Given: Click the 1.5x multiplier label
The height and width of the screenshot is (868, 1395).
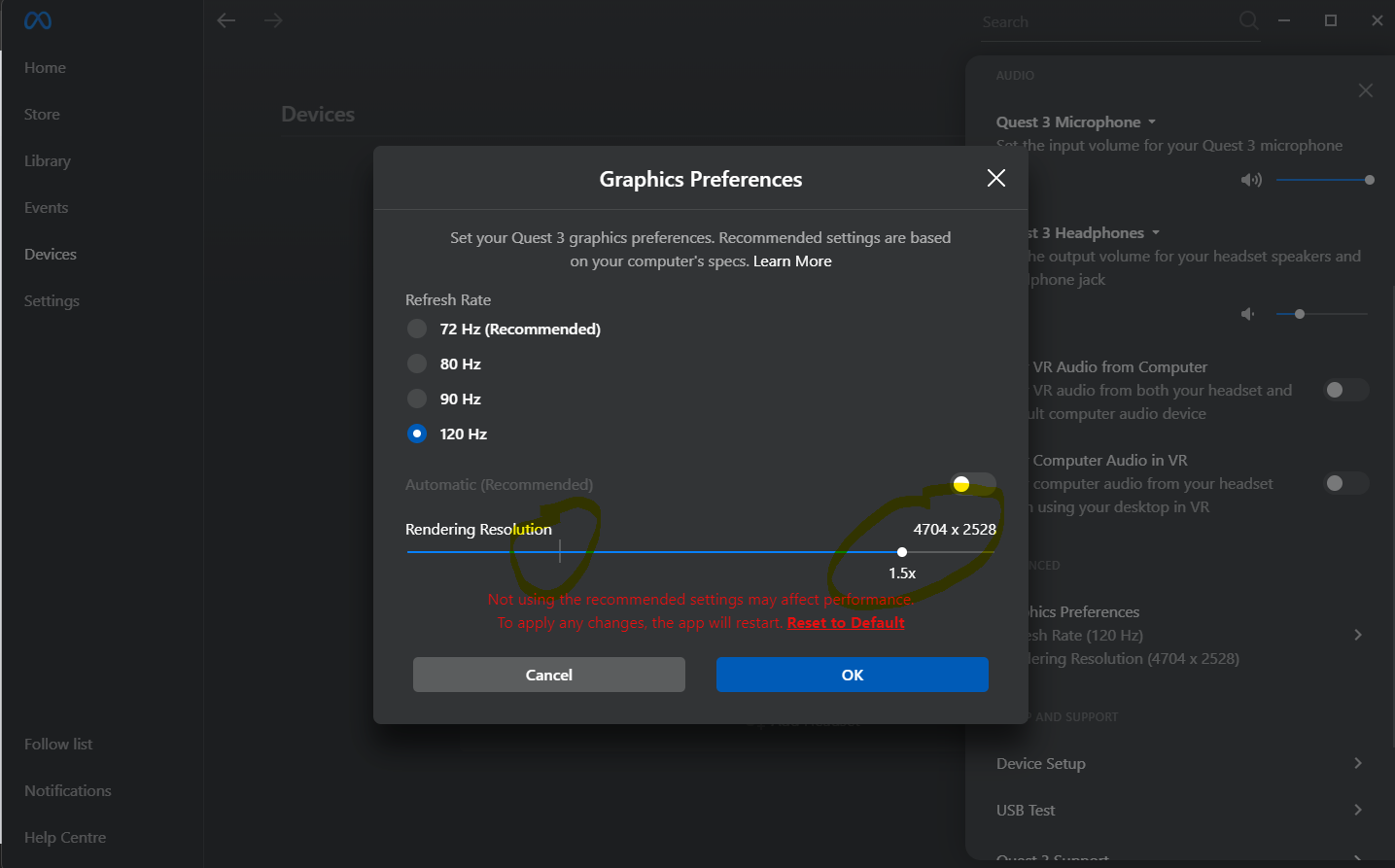Looking at the screenshot, I should coord(902,573).
